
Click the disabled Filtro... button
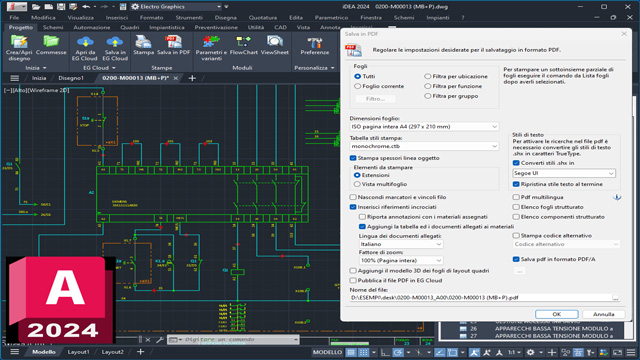(x=375, y=99)
